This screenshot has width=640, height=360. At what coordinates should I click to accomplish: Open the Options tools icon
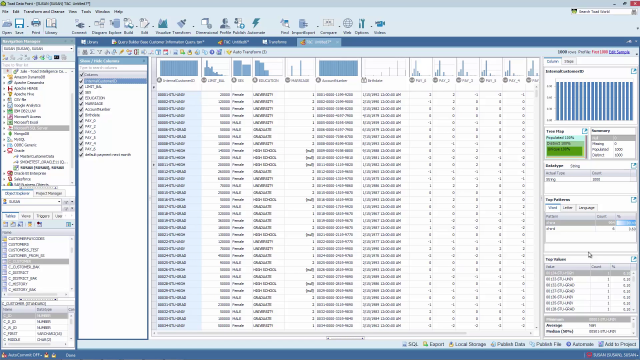coord(362,26)
